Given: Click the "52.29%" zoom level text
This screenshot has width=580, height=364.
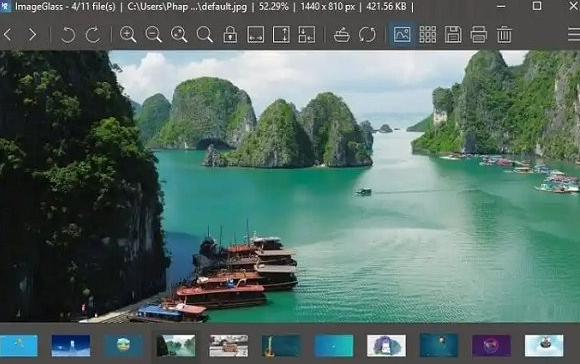Looking at the screenshot, I should click(x=273, y=7).
